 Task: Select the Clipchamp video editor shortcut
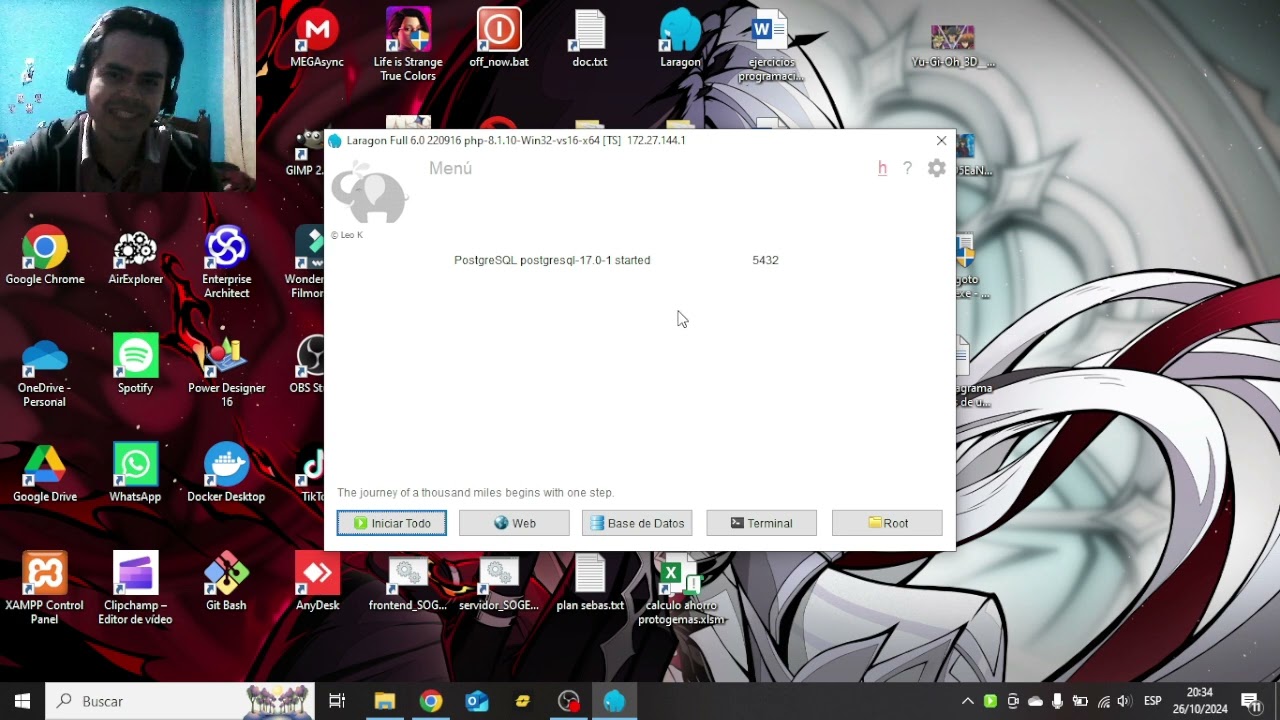[x=136, y=589]
